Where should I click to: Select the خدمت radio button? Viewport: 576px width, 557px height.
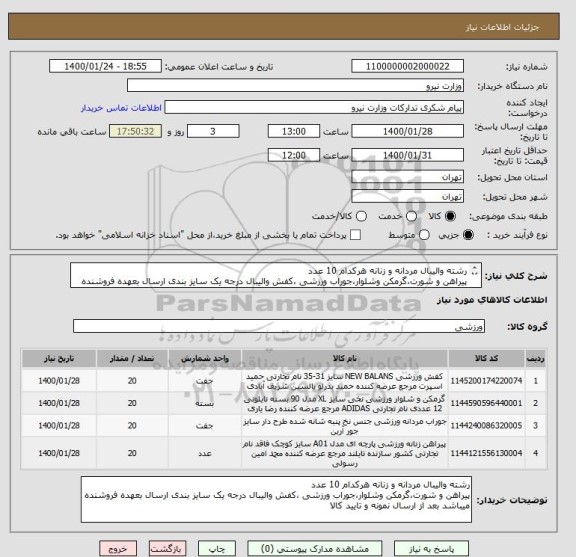pos(411,216)
